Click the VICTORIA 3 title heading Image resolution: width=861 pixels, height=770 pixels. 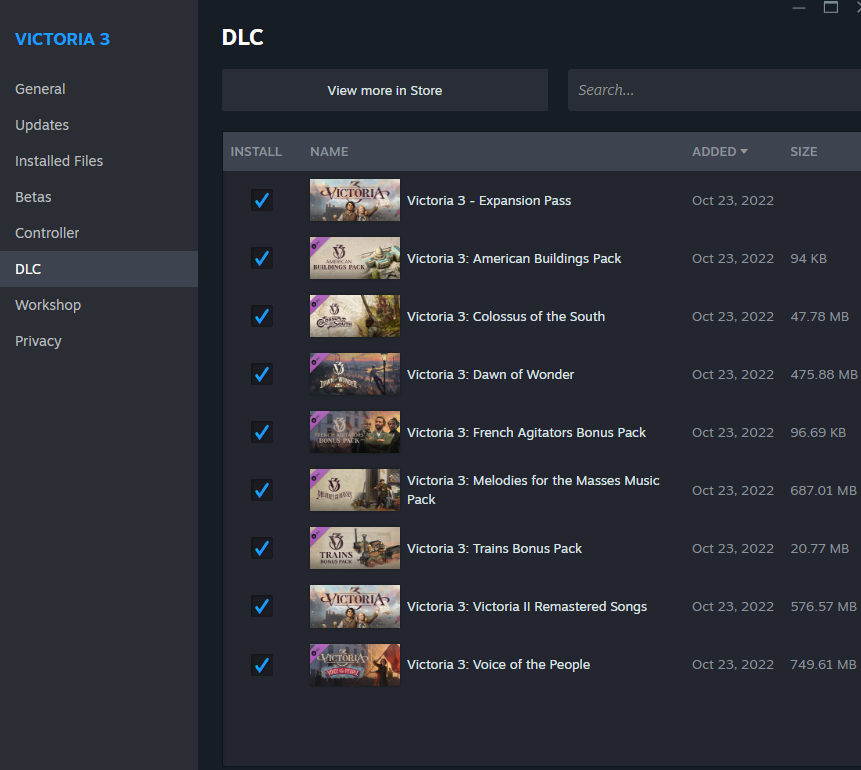point(63,39)
